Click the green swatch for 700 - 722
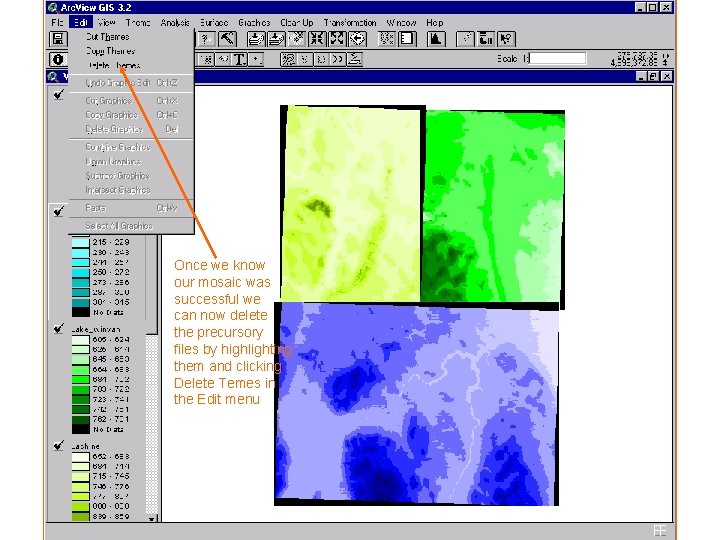The image size is (720, 540). click(x=80, y=389)
